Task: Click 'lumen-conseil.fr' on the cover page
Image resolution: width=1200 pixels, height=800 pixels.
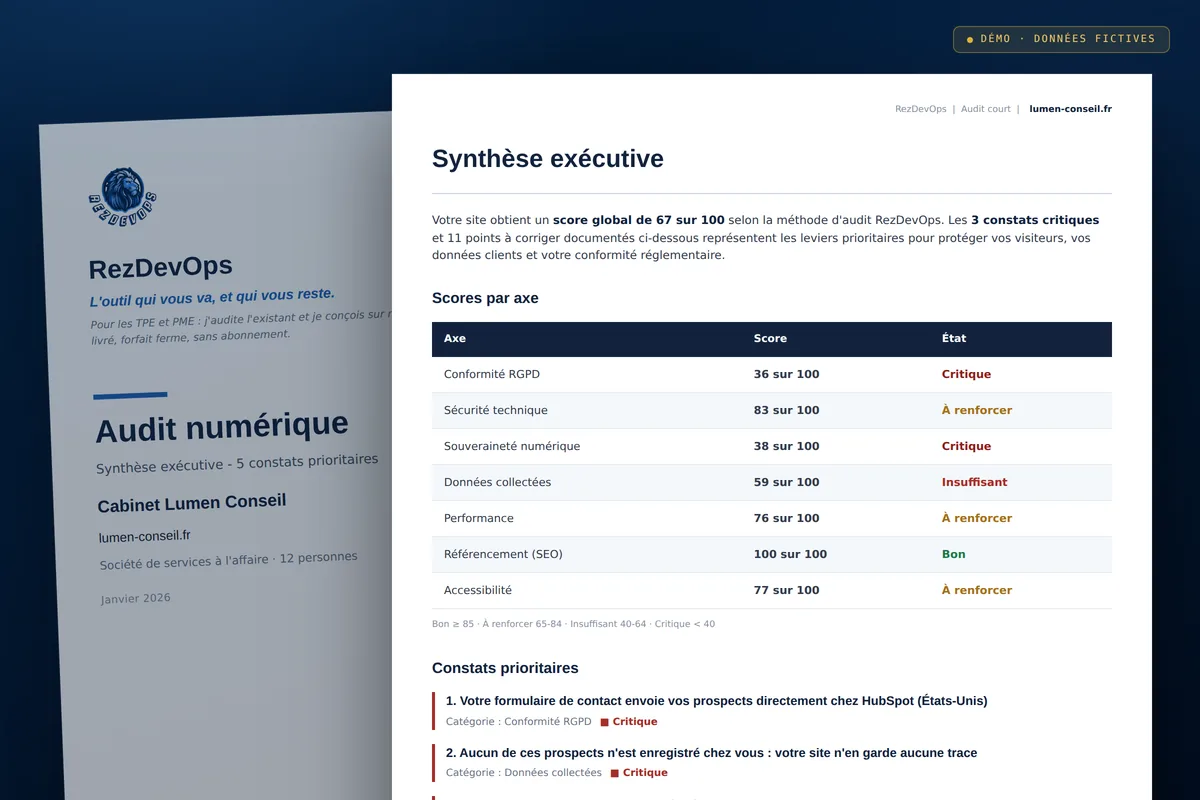Action: point(145,536)
